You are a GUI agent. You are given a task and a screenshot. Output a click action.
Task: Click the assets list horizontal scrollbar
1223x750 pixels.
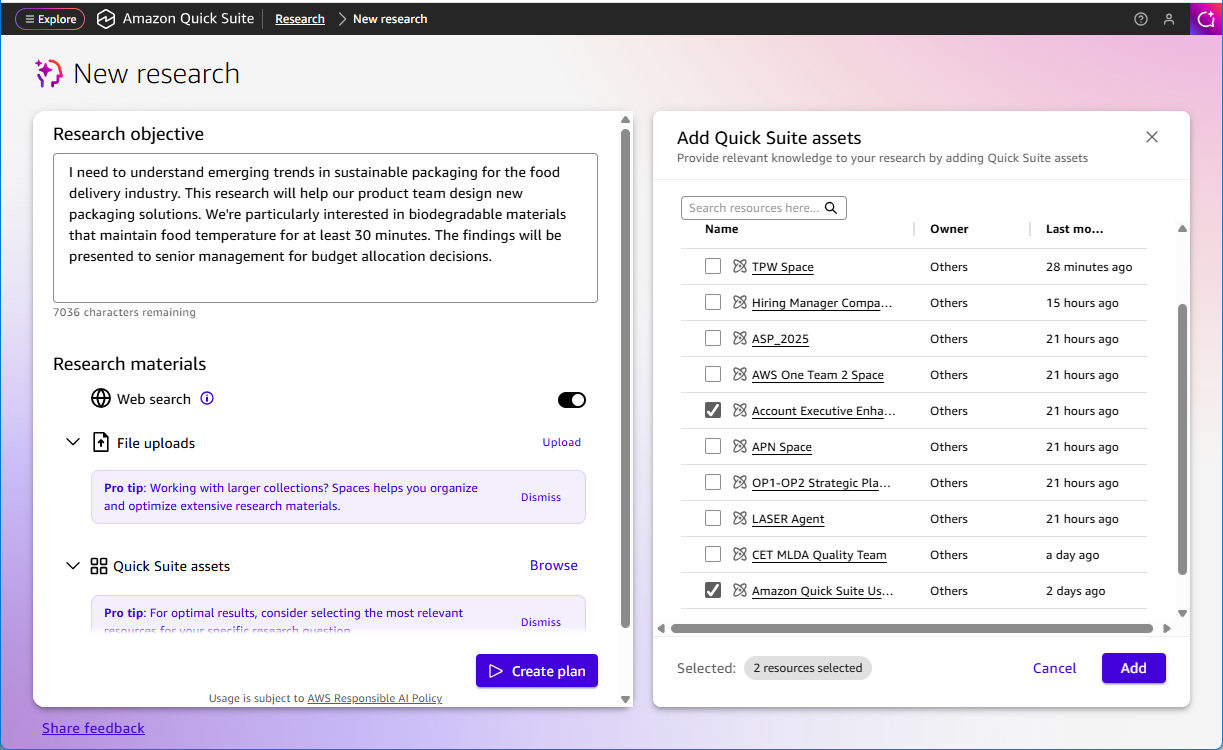coord(911,629)
